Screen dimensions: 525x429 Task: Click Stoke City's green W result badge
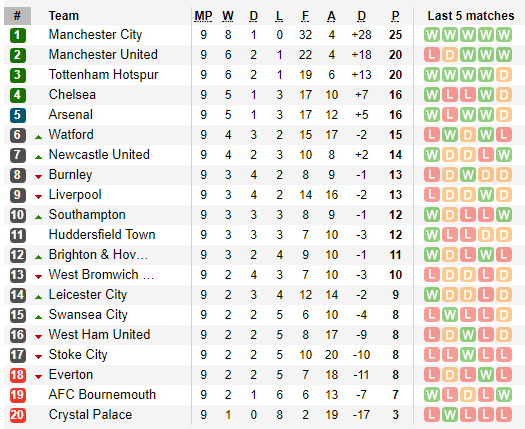tap(468, 355)
